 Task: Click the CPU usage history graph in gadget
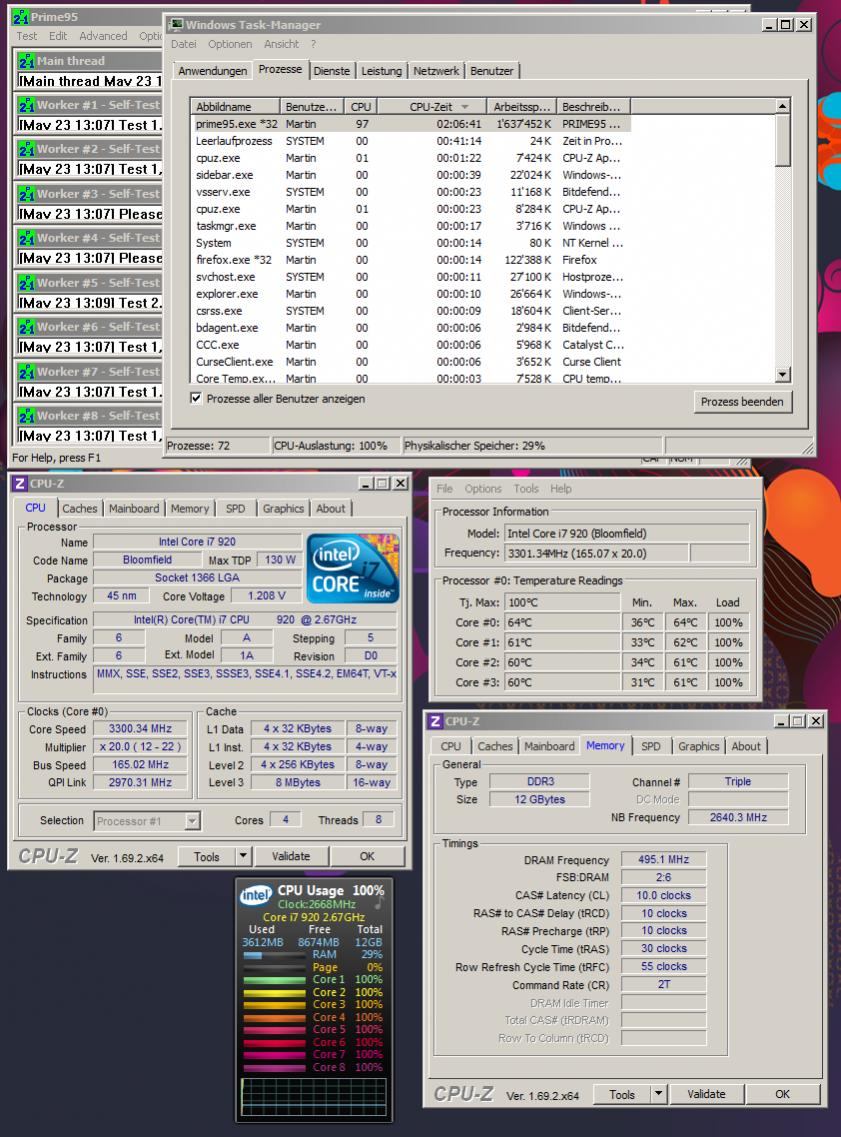(314, 1096)
